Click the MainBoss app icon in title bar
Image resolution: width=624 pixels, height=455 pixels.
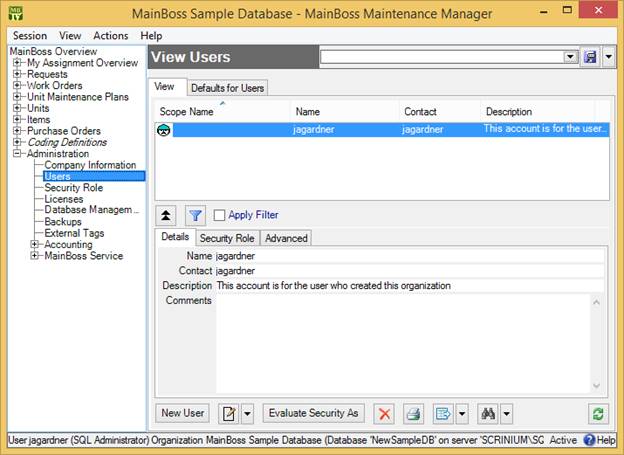16,13
